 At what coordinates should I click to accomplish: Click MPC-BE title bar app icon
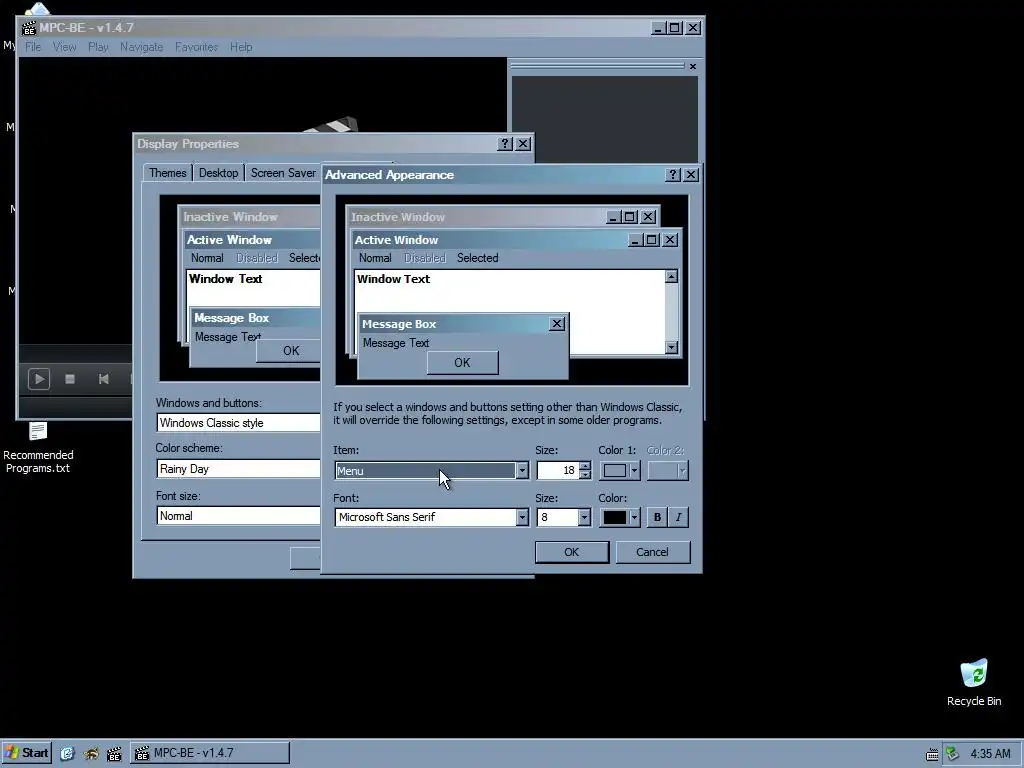29,28
